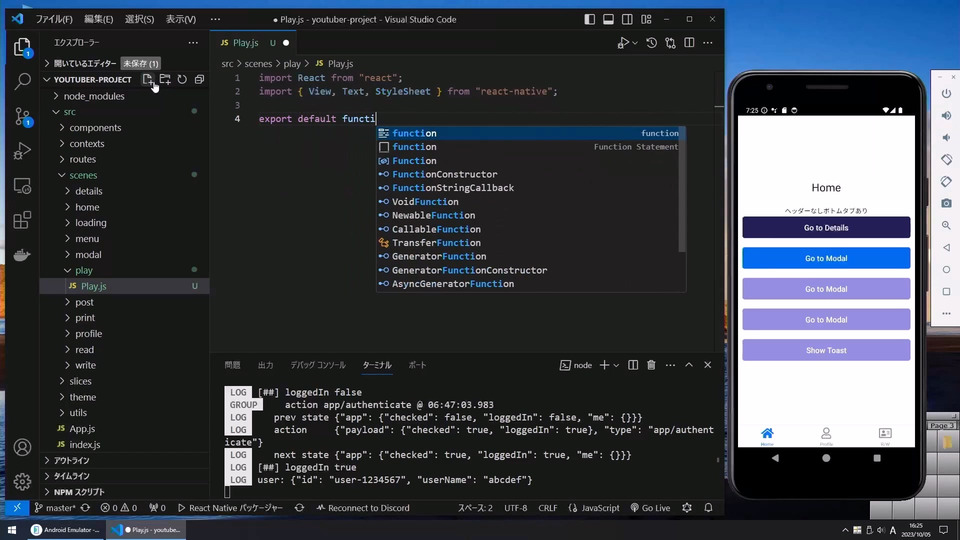Open App.js in the file tree
Screen dimensions: 960x540
82,429
